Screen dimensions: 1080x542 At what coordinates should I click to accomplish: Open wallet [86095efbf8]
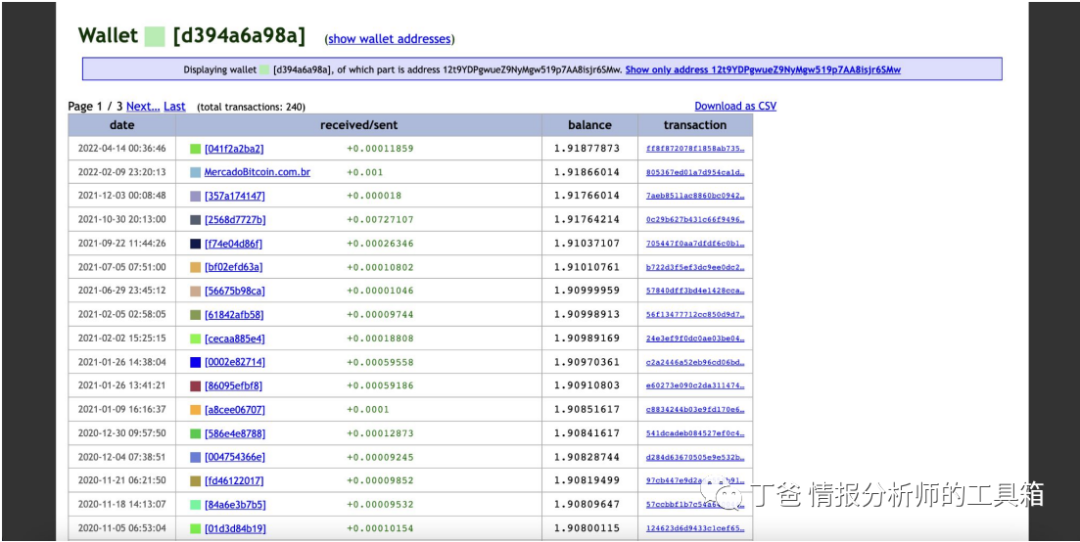pos(233,386)
